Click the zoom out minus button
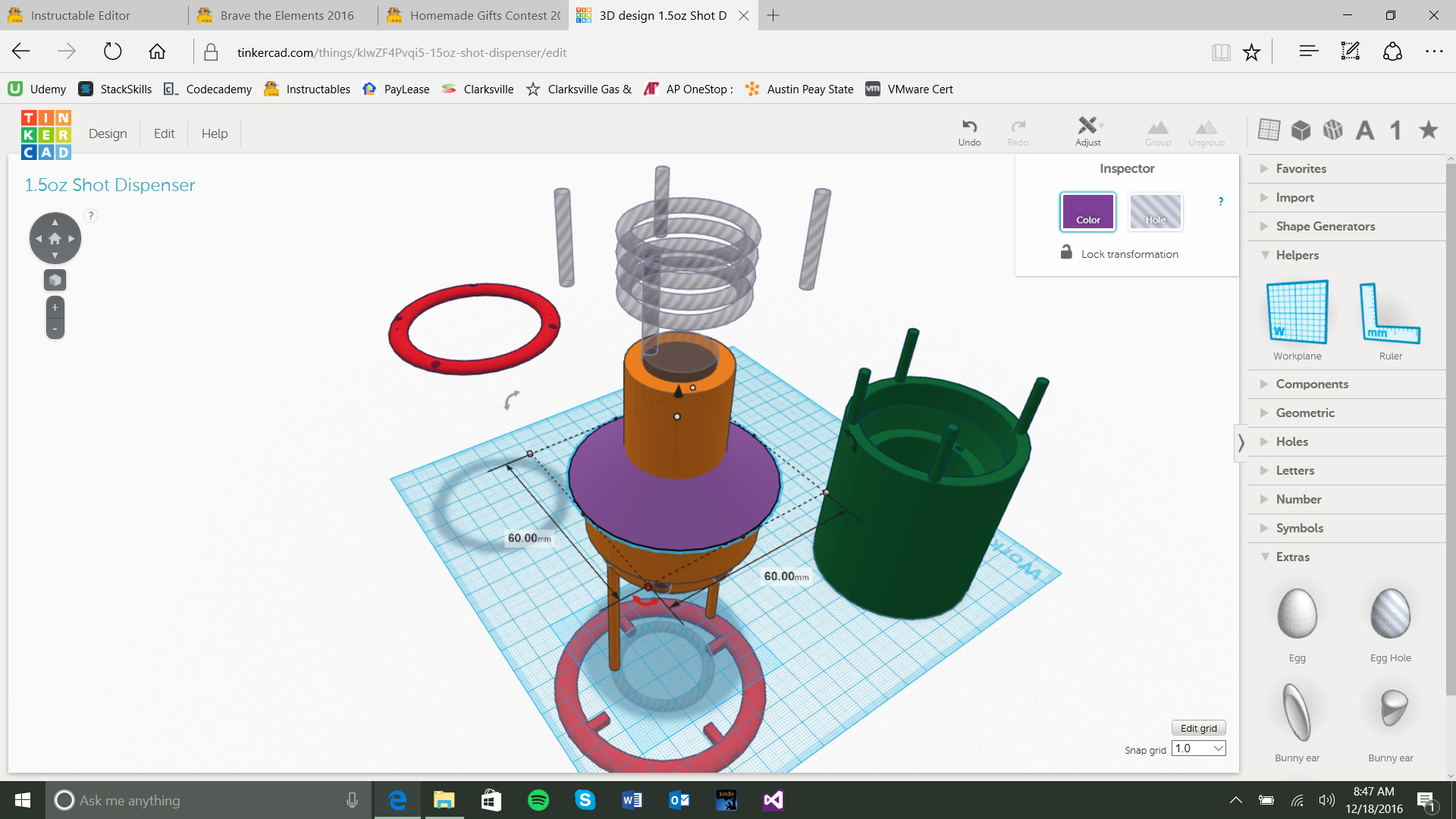The height and width of the screenshot is (819, 1456). click(x=55, y=328)
